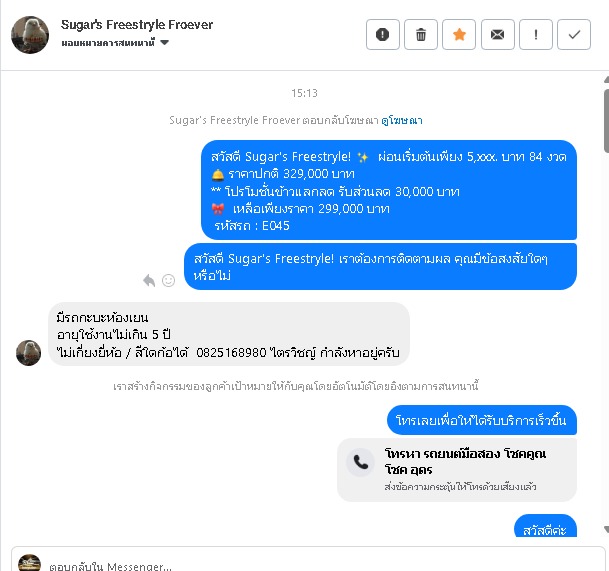Open the โทรหา รถยนต์มือสอง call card
609x571 pixels.
coord(457,470)
